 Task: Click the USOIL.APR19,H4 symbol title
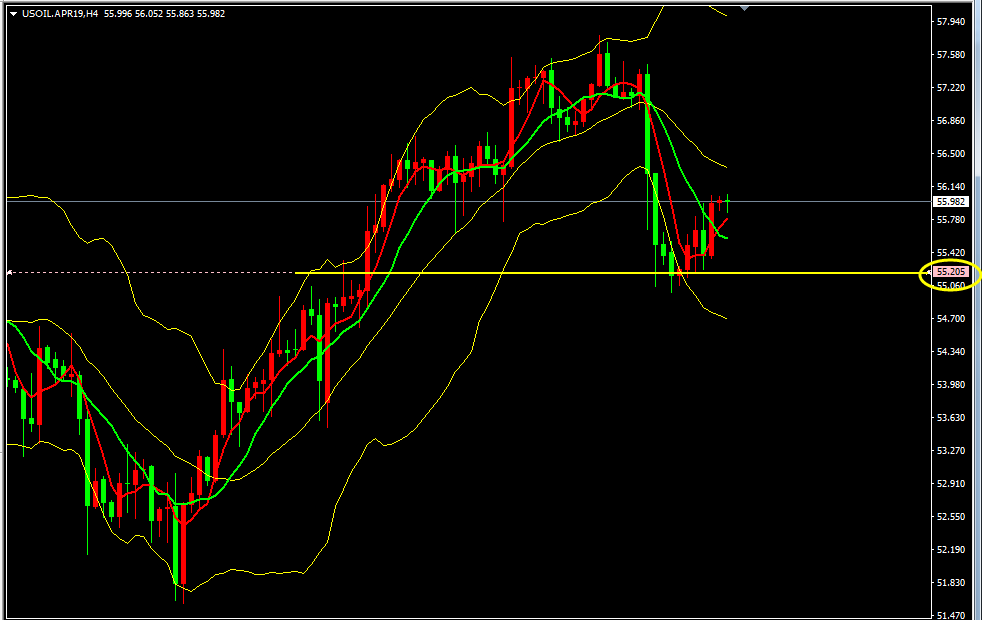point(60,14)
